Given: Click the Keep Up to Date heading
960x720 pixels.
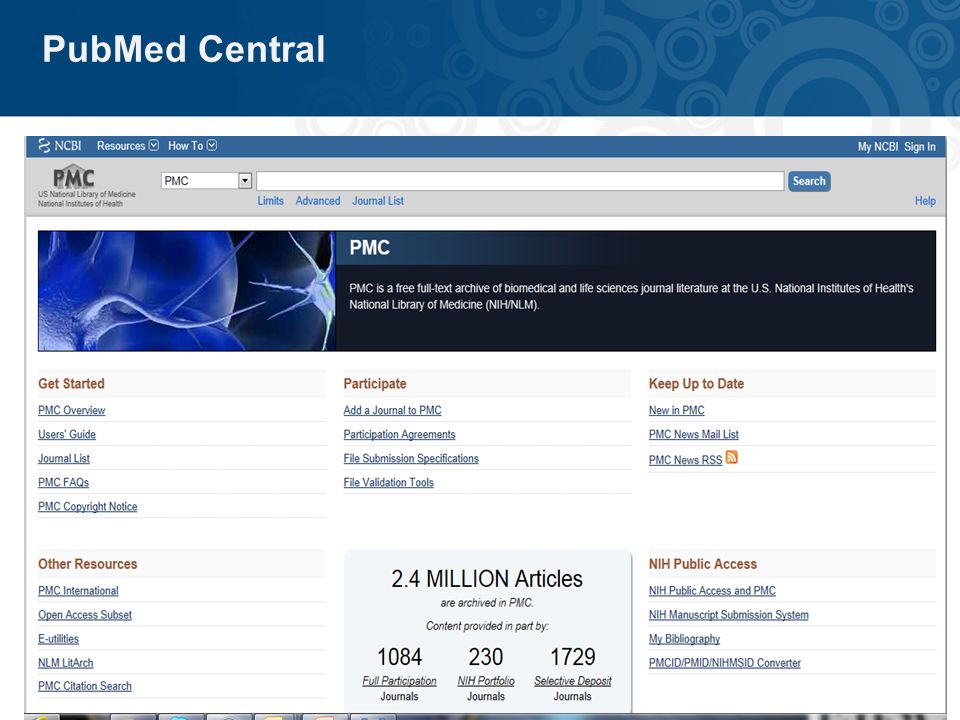Looking at the screenshot, I should tap(696, 384).
